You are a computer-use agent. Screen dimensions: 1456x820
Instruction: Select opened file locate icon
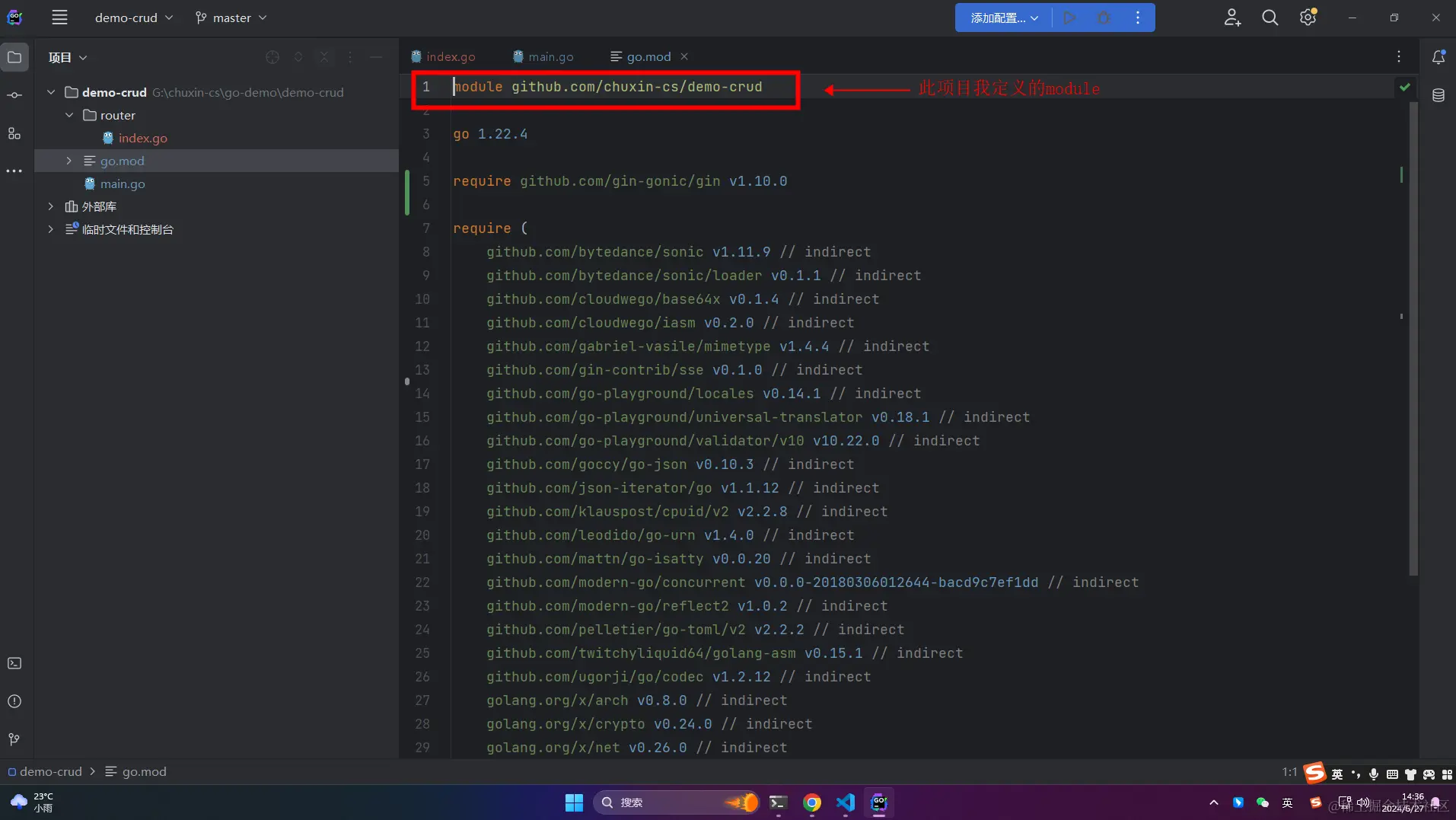point(272,57)
